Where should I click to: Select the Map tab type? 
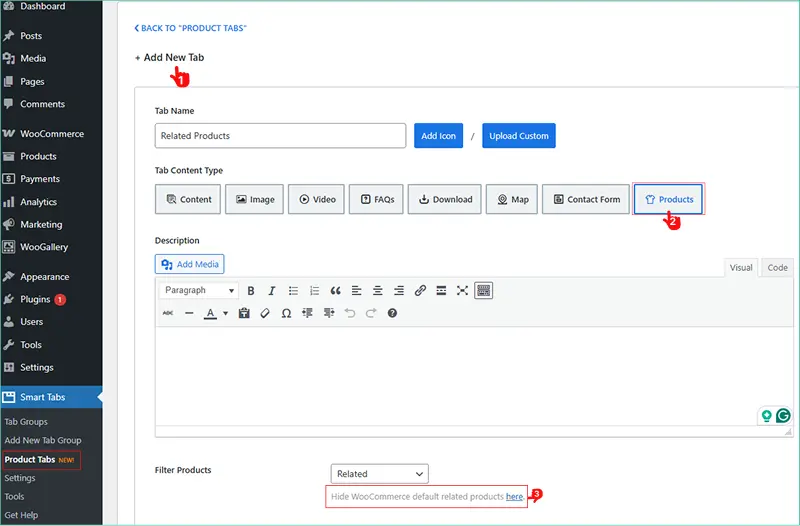pos(512,199)
